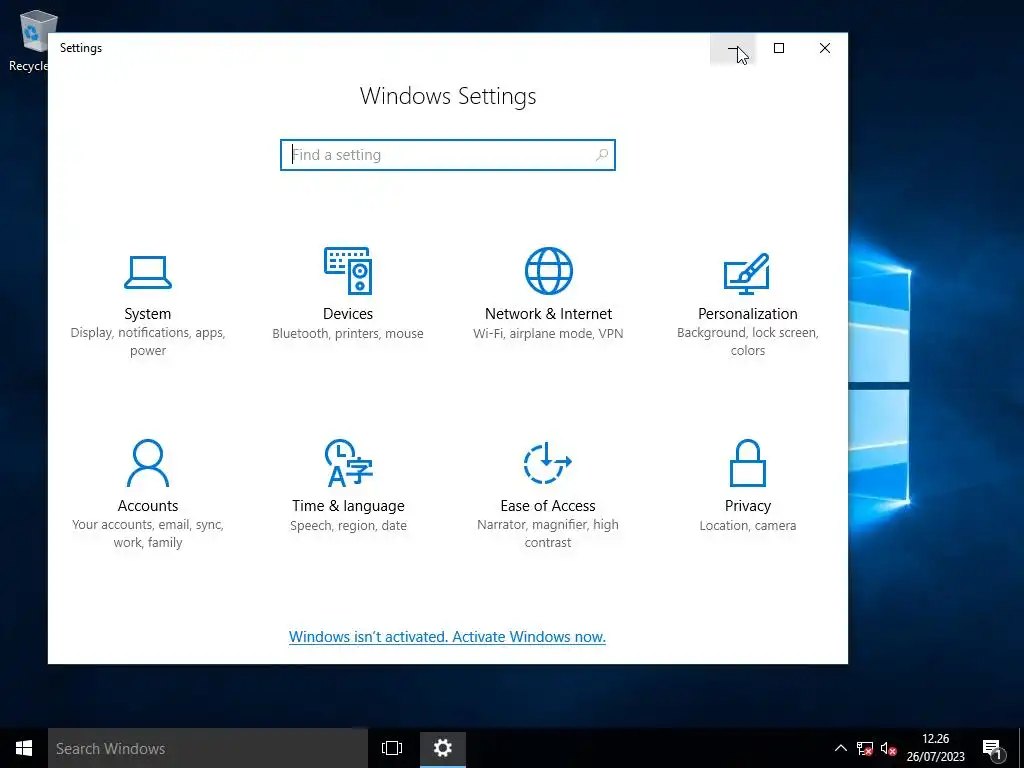
Task: Open the Action Center notification icon
Action: pos(992,749)
